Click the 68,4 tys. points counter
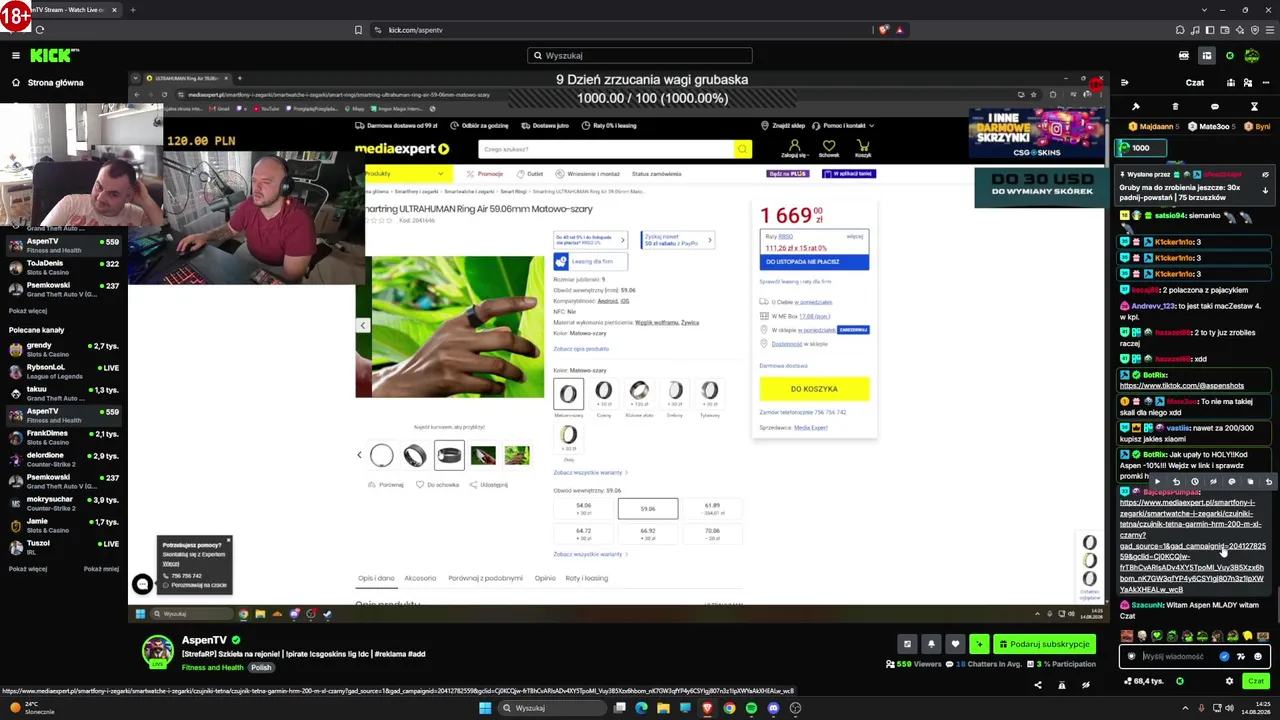The height and width of the screenshot is (720, 1280). pos(1142,681)
